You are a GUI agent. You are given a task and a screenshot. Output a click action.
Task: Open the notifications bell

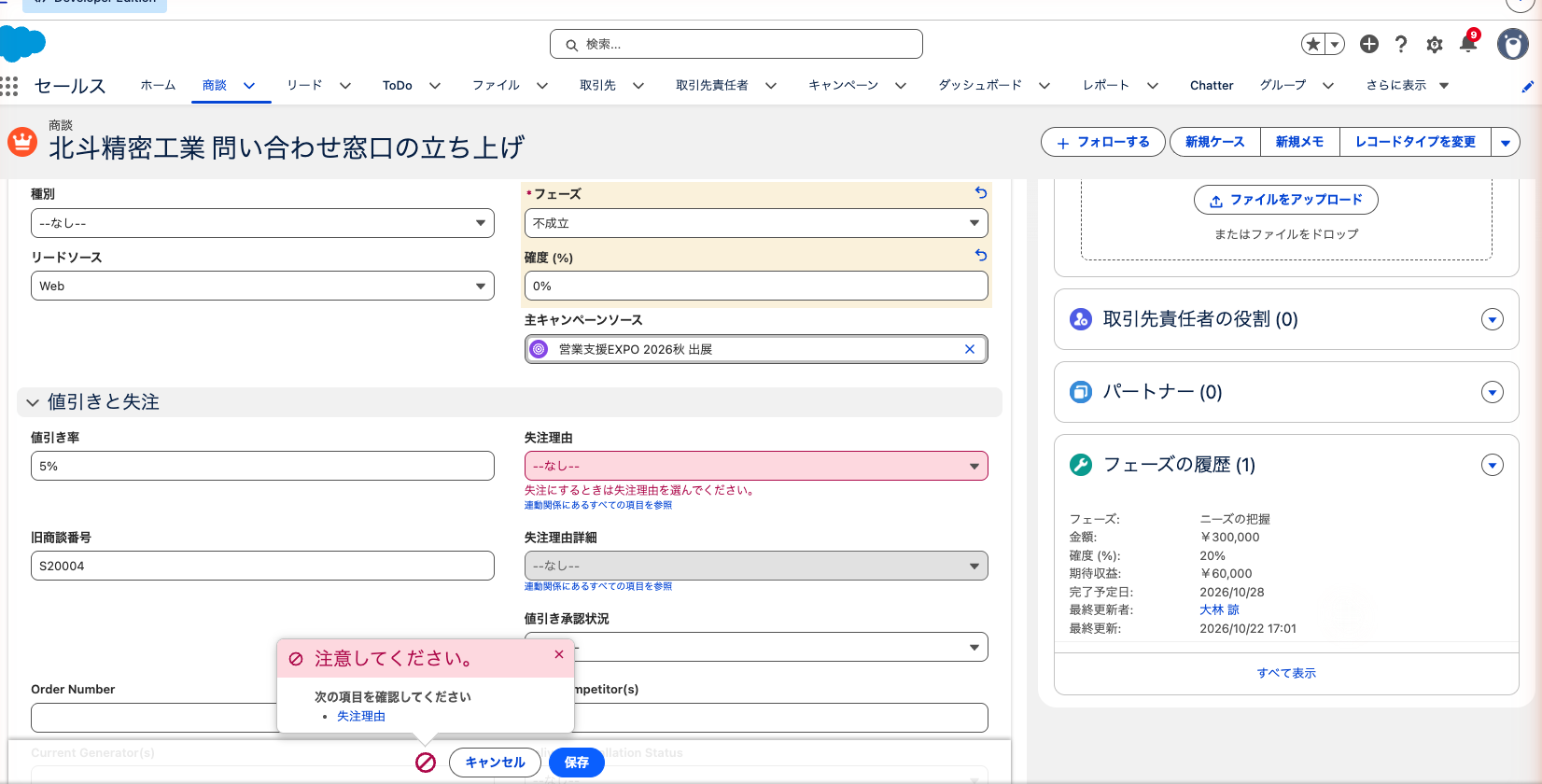pos(1468,43)
